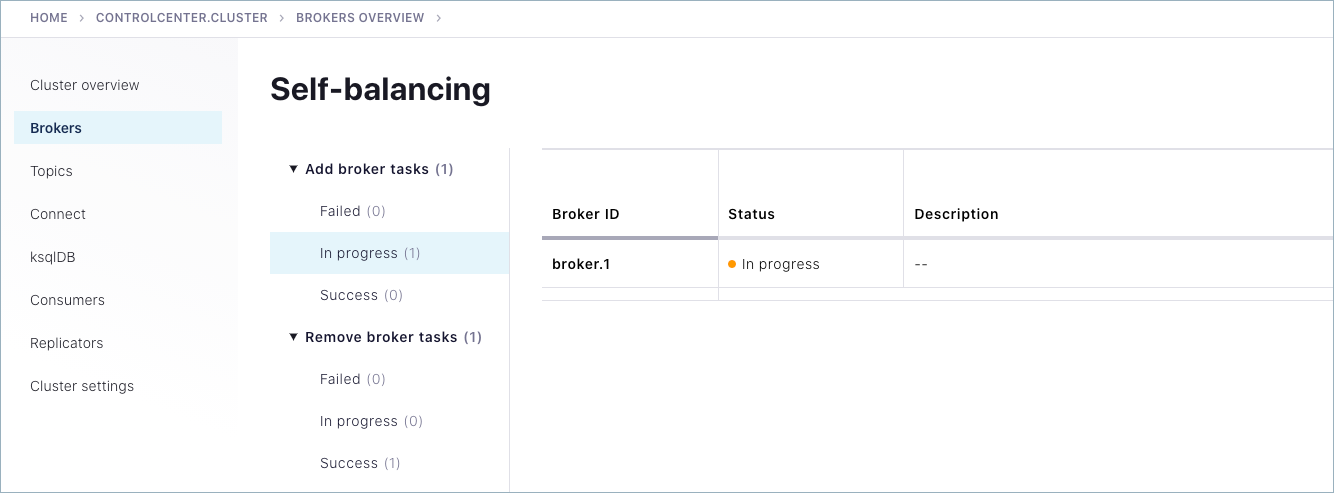The image size is (1334, 493).
Task: Select In progress under Add broker tasks
Action: (370, 253)
